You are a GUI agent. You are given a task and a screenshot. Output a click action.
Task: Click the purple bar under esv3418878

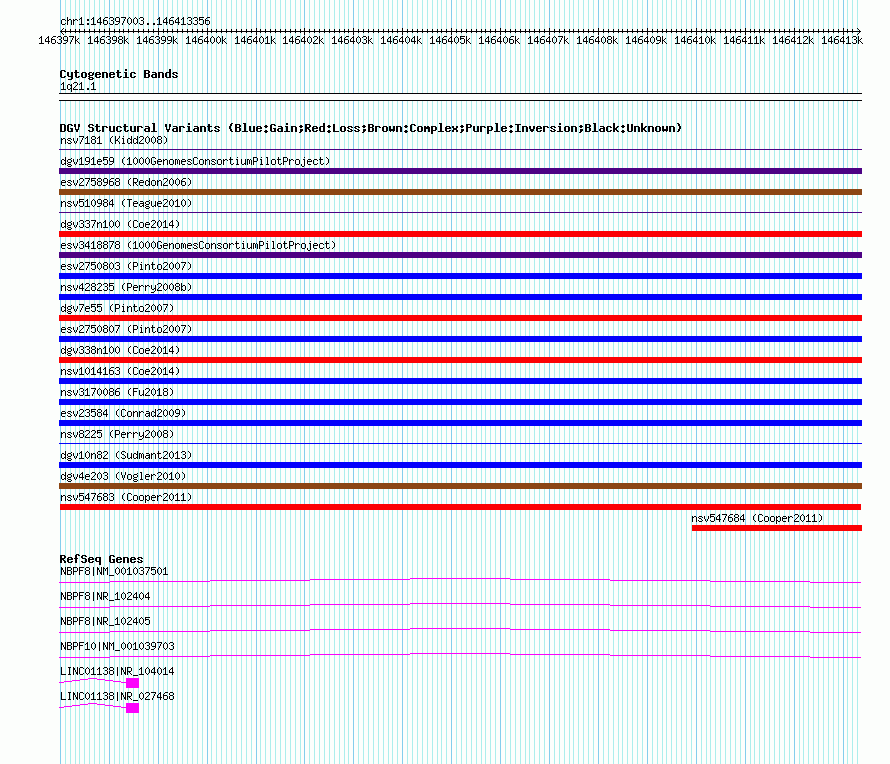[460, 255]
